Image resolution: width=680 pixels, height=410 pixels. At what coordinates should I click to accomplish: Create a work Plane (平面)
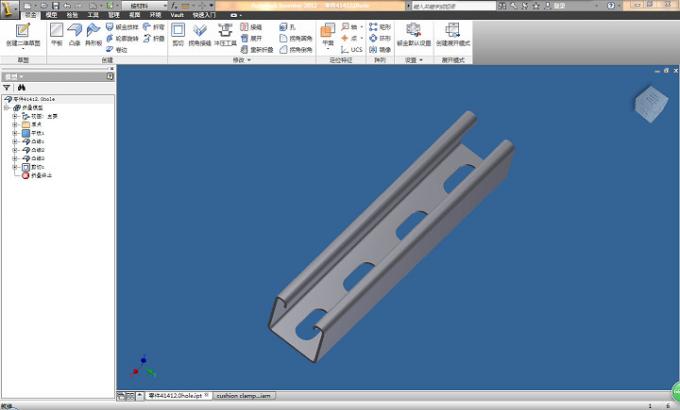tap(328, 36)
